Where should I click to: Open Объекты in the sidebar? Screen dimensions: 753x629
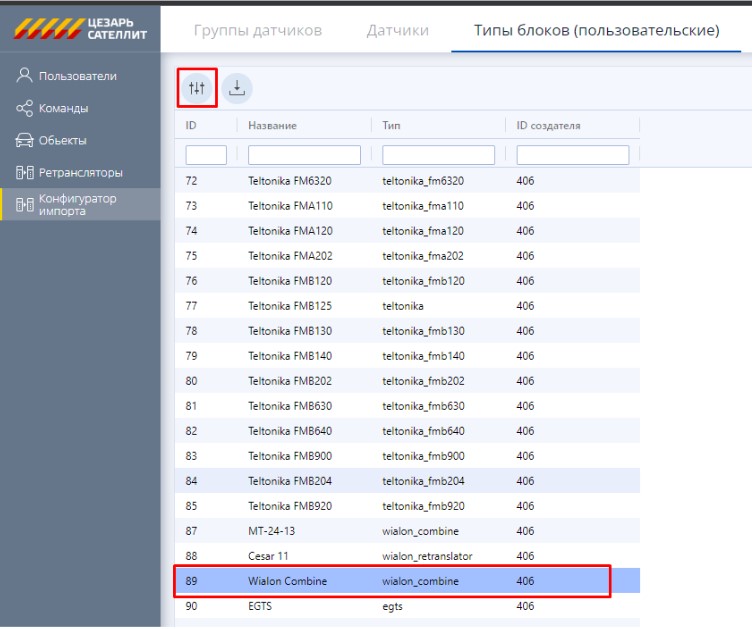coord(80,141)
